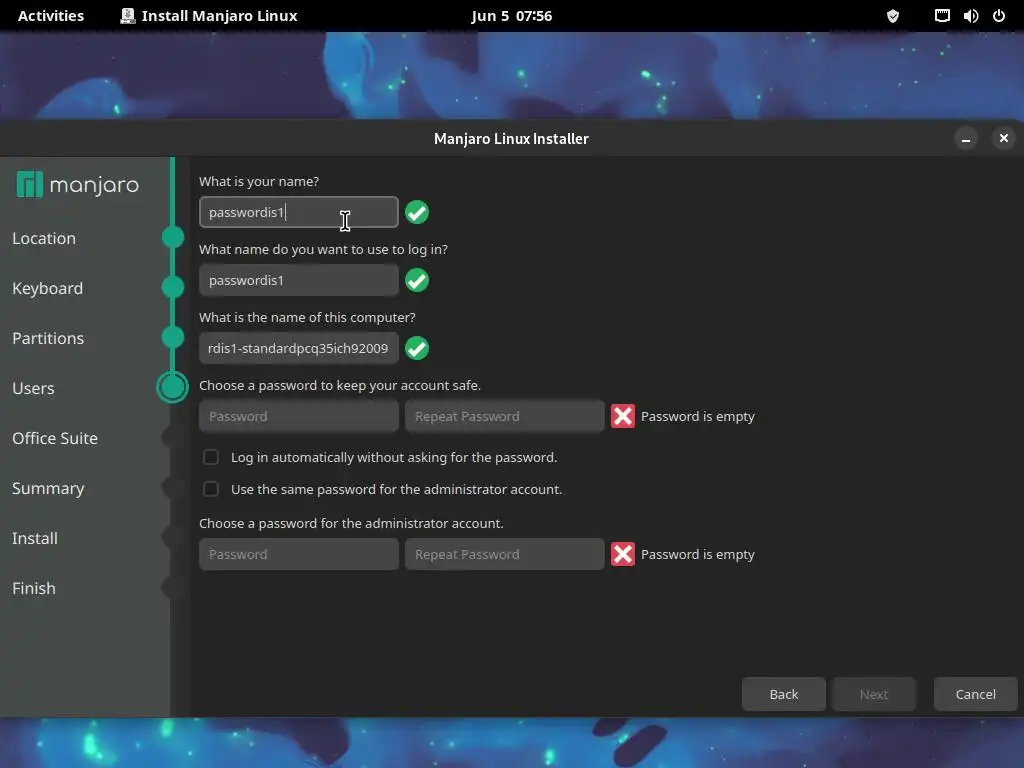1024x768 pixels.
Task: Click the Manjaro logo in sidebar
Action: point(77,185)
